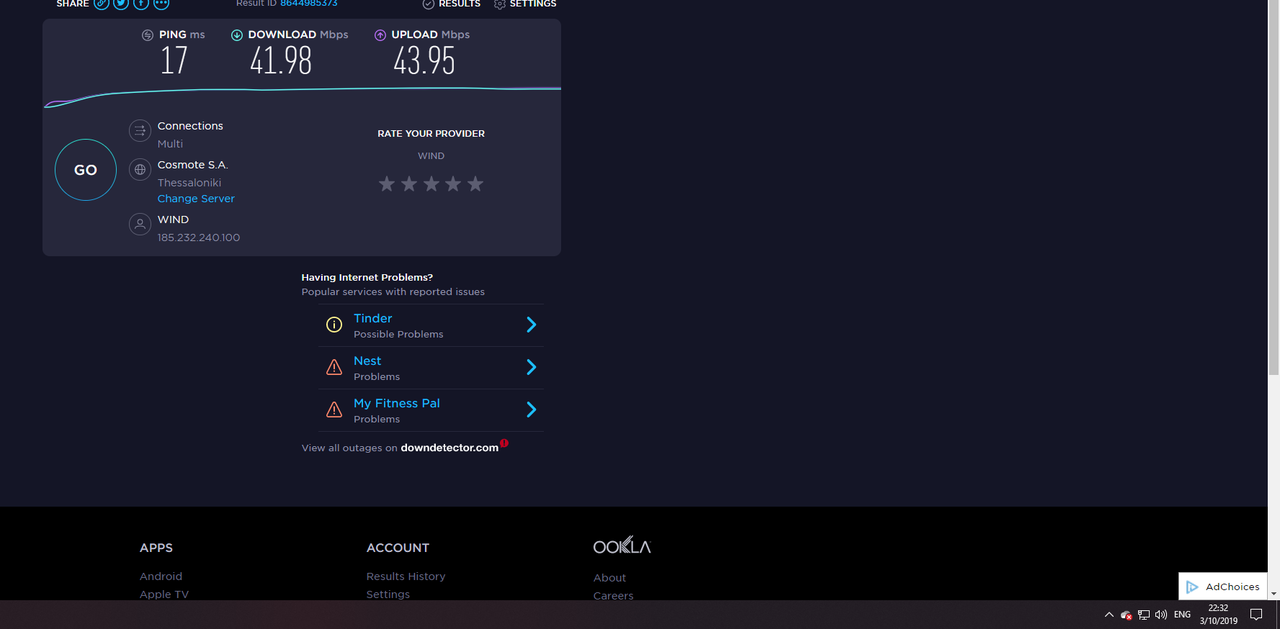Expand Tinder row chevron arrow
This screenshot has height=629, width=1280.
532,325
